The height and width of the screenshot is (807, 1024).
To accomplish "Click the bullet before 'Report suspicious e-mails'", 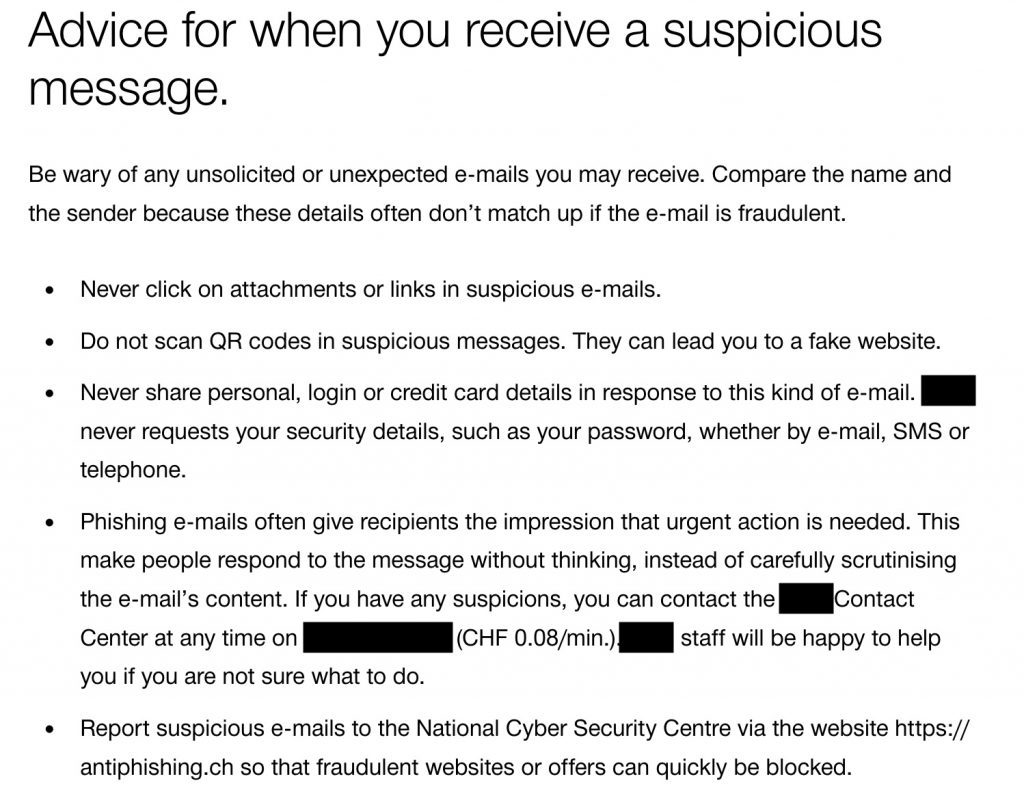I will pos(50,729).
